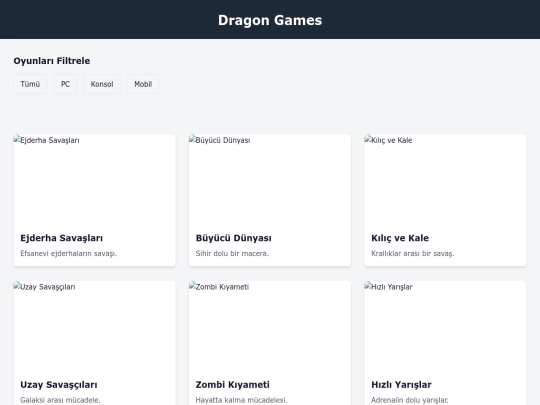Click the Uzay Savaşçıları card title
540x405 pixels.
click(x=59, y=385)
